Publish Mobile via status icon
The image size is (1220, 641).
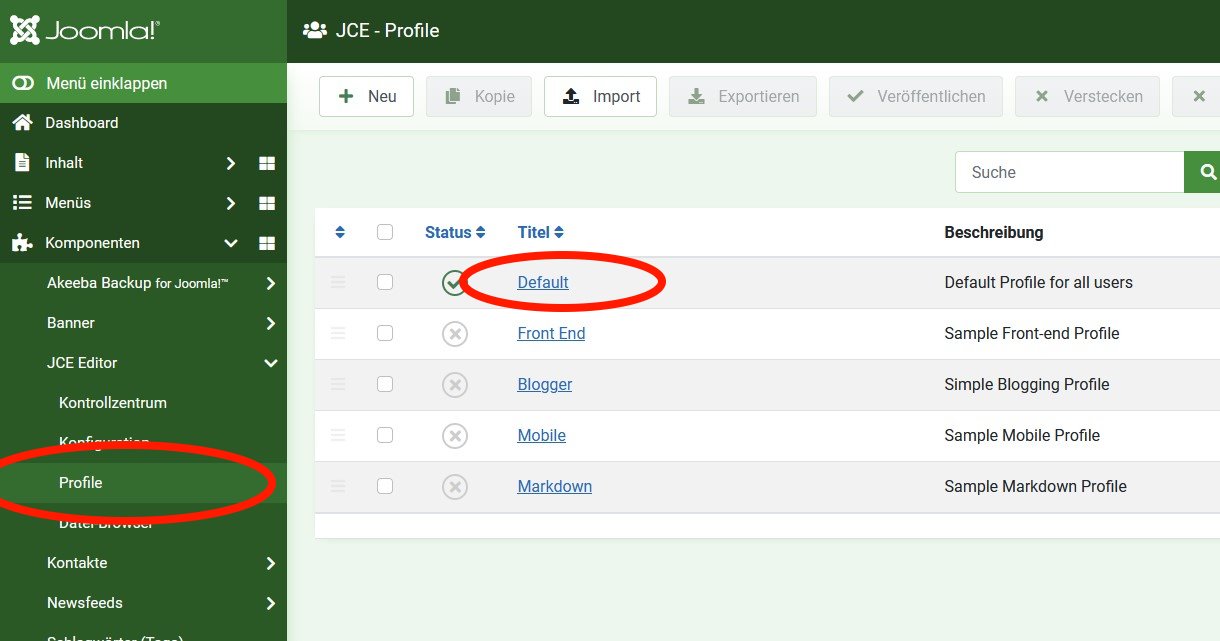455,436
